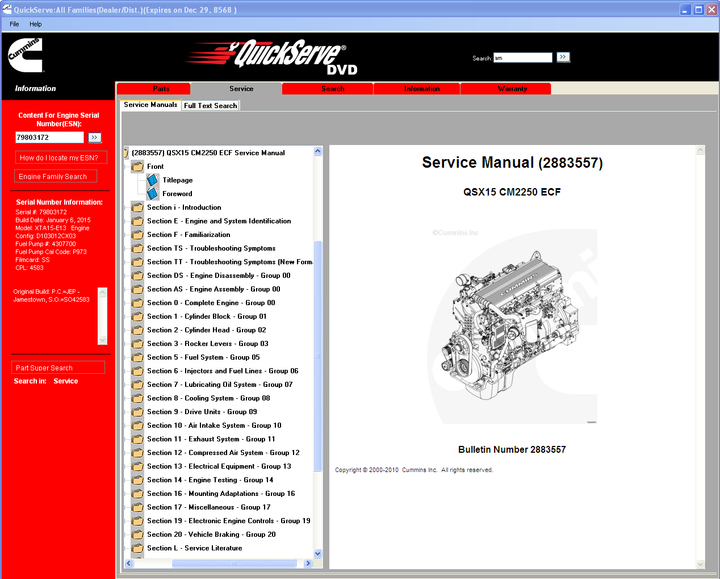Image resolution: width=720 pixels, height=579 pixels.
Task: Click the engine illustration image
Action: [x=512, y=326]
